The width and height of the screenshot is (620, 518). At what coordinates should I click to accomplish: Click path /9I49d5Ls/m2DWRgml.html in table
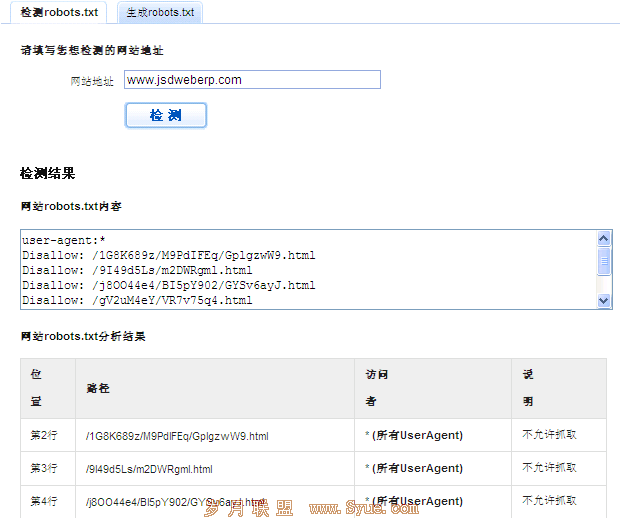coord(149,469)
